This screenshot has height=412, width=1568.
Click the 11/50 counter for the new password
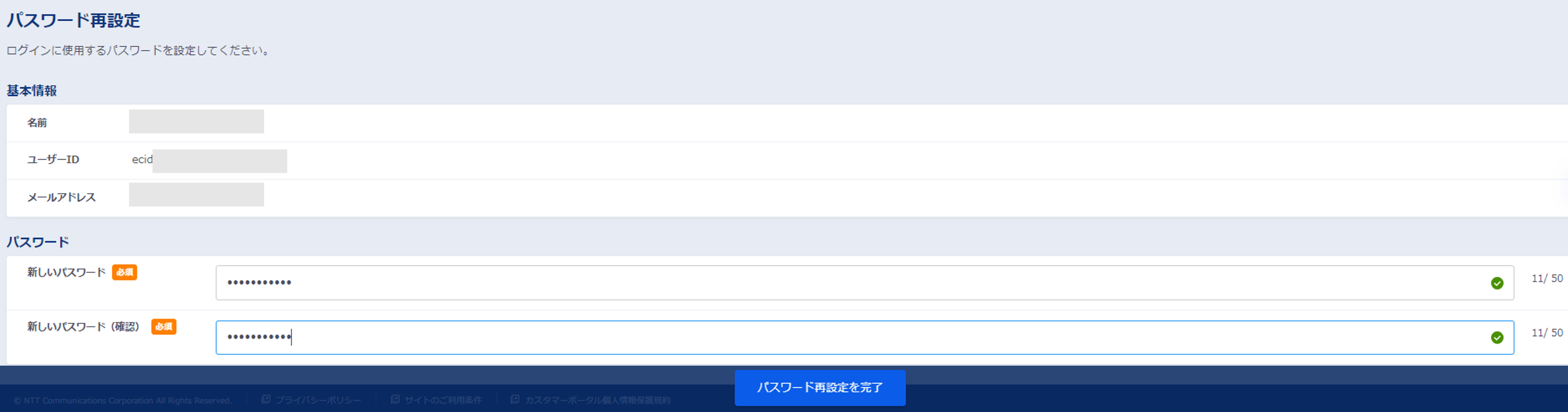[x=1547, y=279]
